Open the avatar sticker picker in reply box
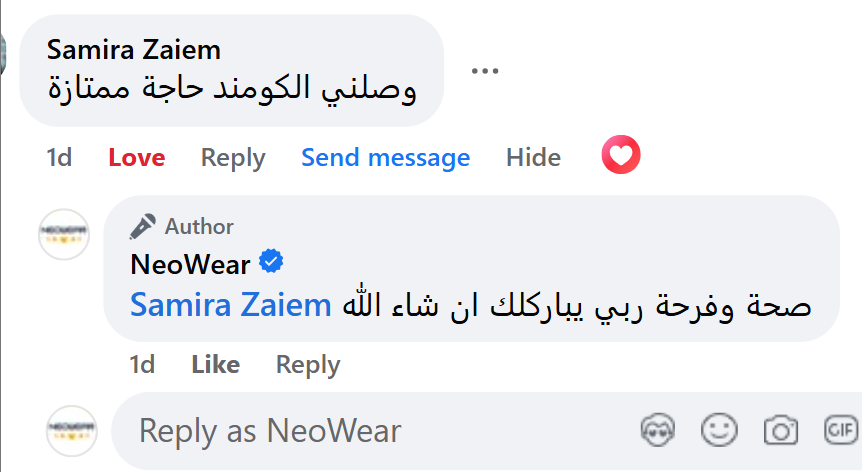The image size is (862, 472). [x=658, y=431]
